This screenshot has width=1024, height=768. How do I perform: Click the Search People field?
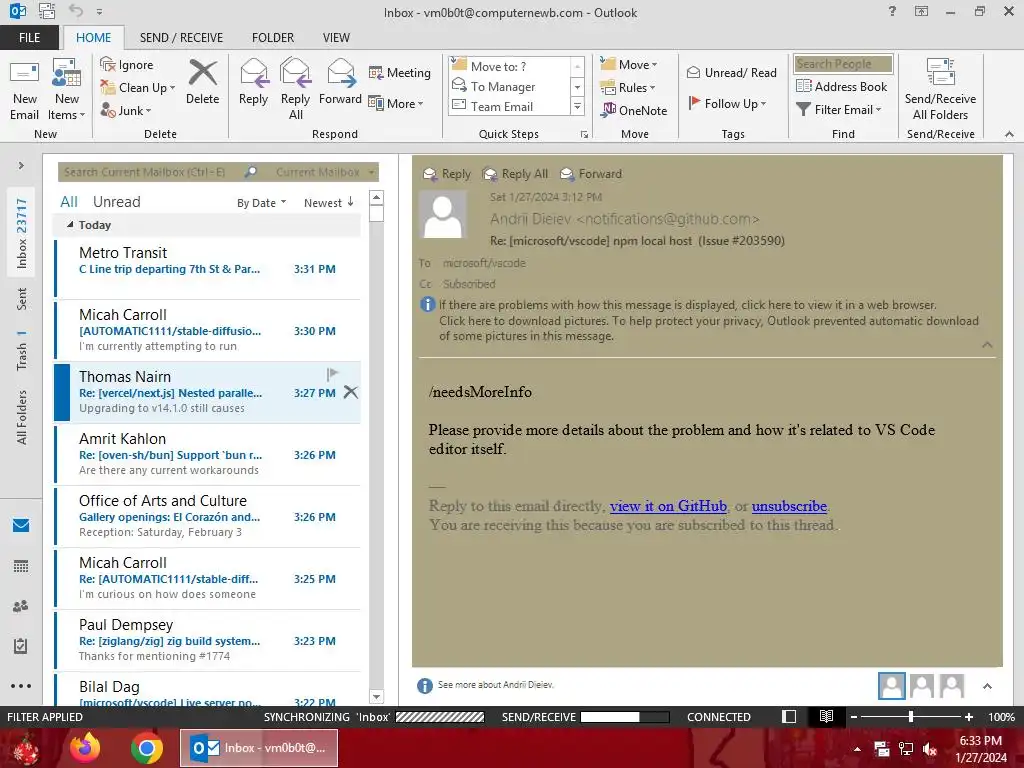pyautogui.click(x=843, y=64)
